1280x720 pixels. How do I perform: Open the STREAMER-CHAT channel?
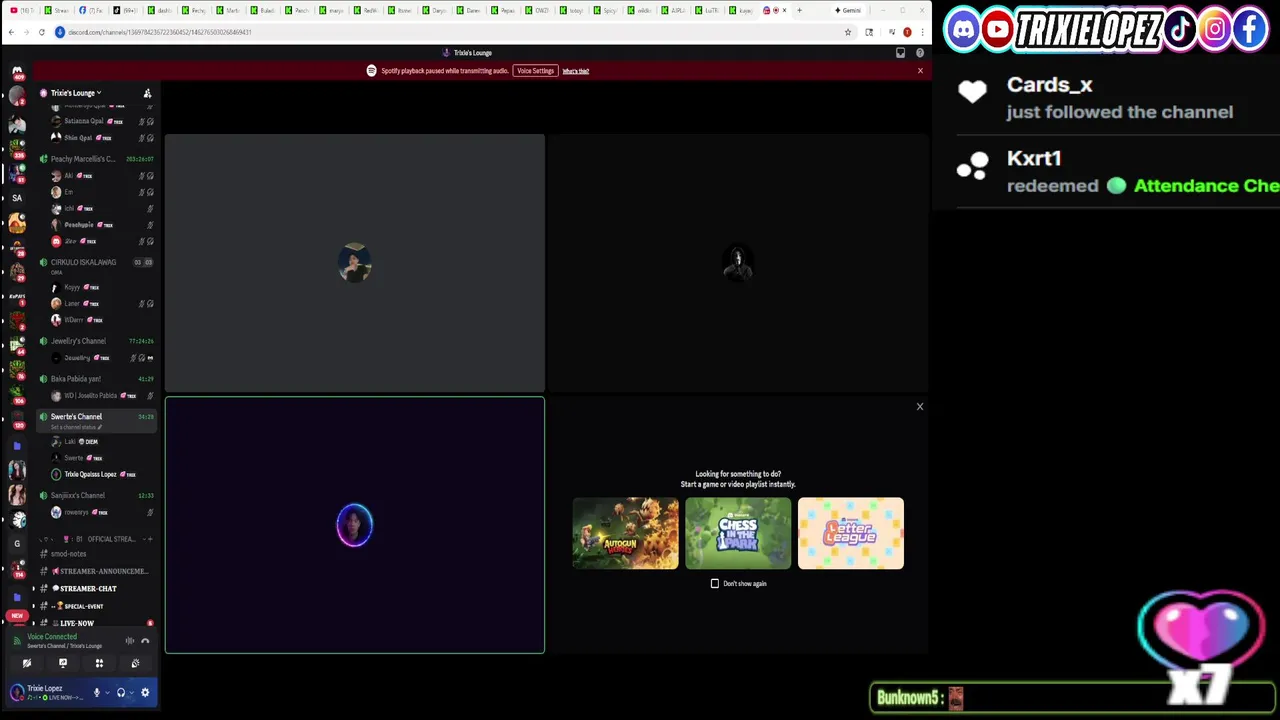(96, 589)
